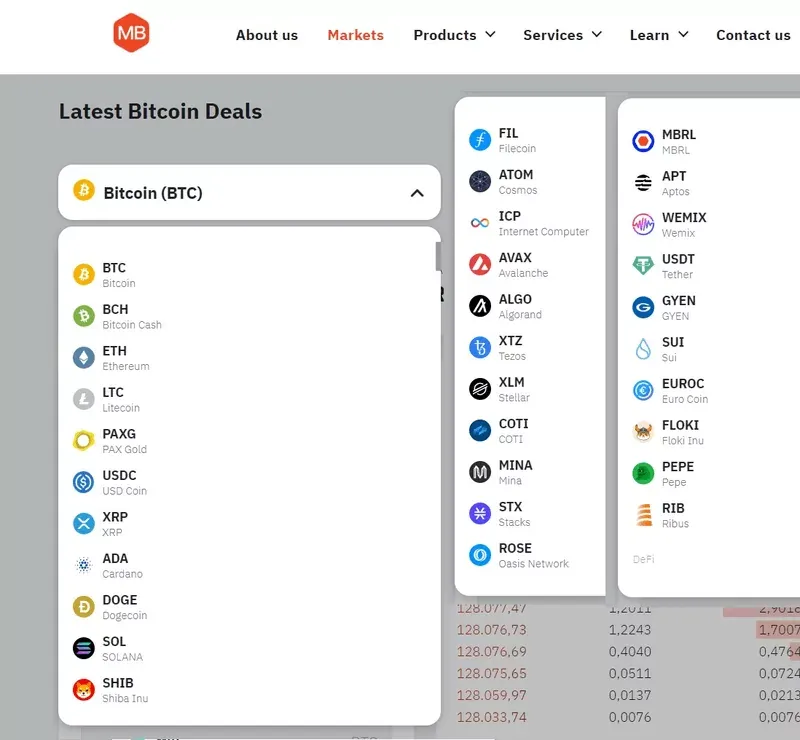Expand the Products menu chevron

pyautogui.click(x=490, y=34)
